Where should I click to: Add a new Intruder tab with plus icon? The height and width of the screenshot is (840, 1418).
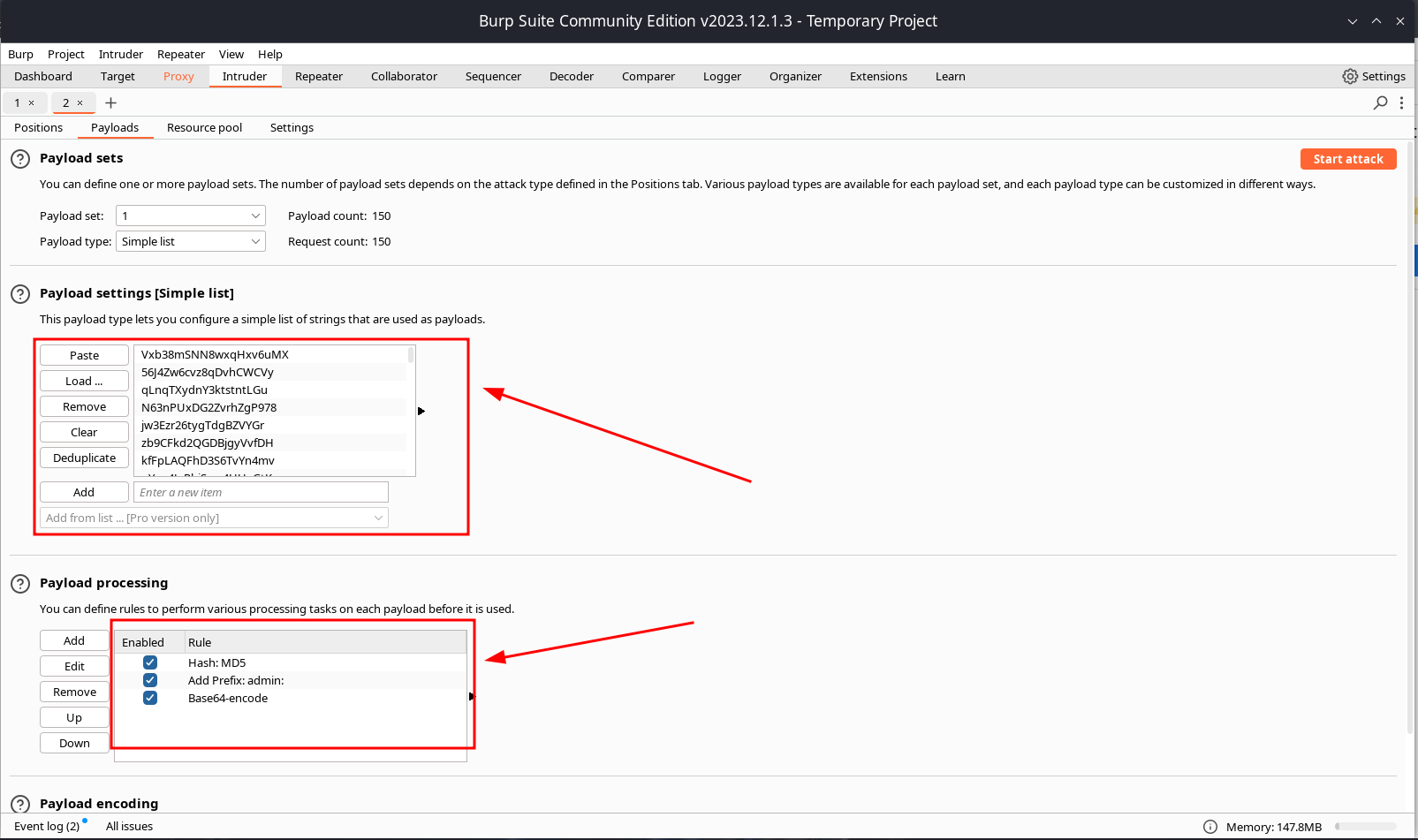coord(110,103)
